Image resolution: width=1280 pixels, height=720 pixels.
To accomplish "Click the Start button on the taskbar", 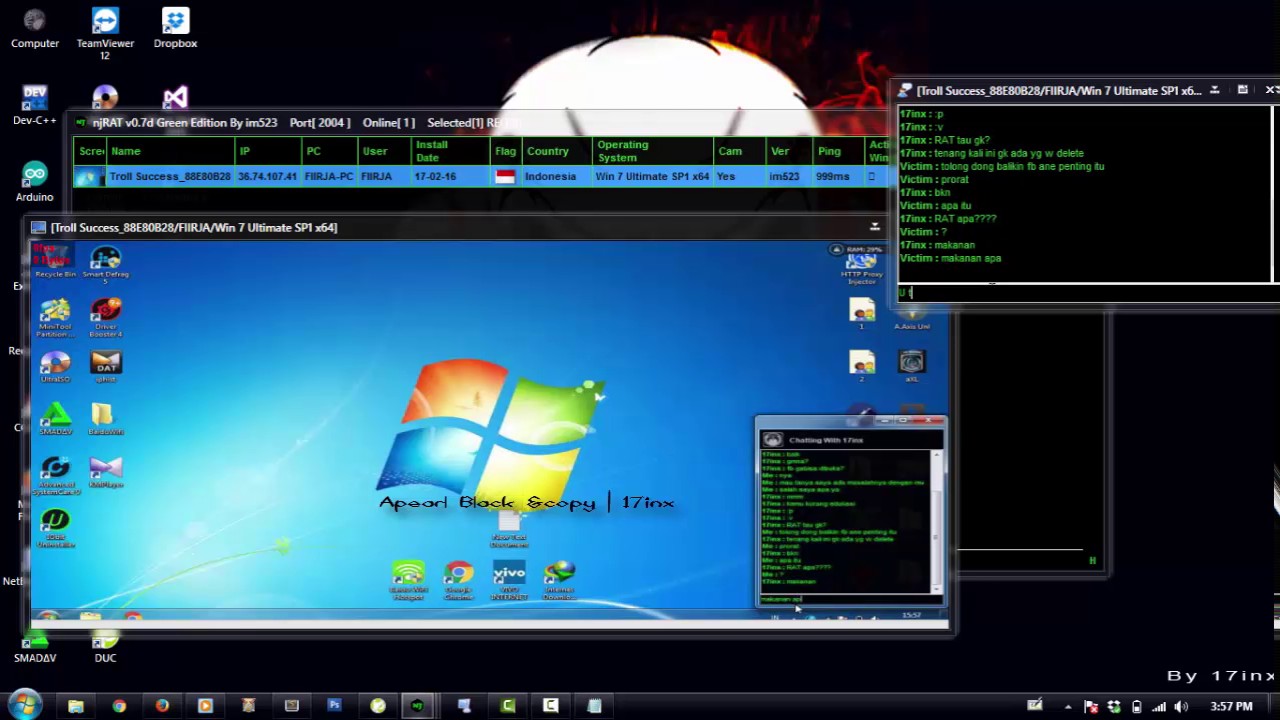I will pos(22,706).
